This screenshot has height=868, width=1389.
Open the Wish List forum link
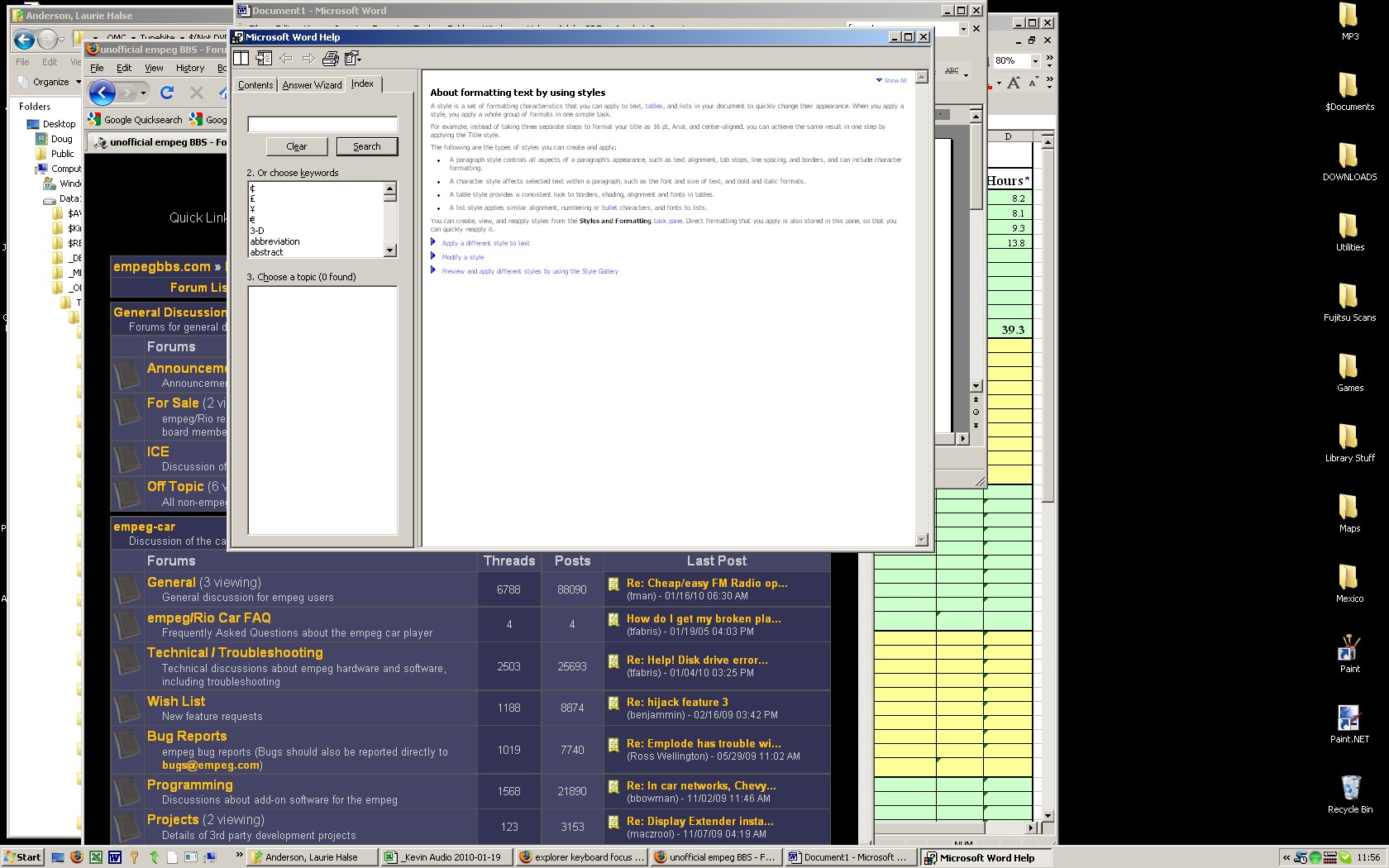click(x=176, y=701)
